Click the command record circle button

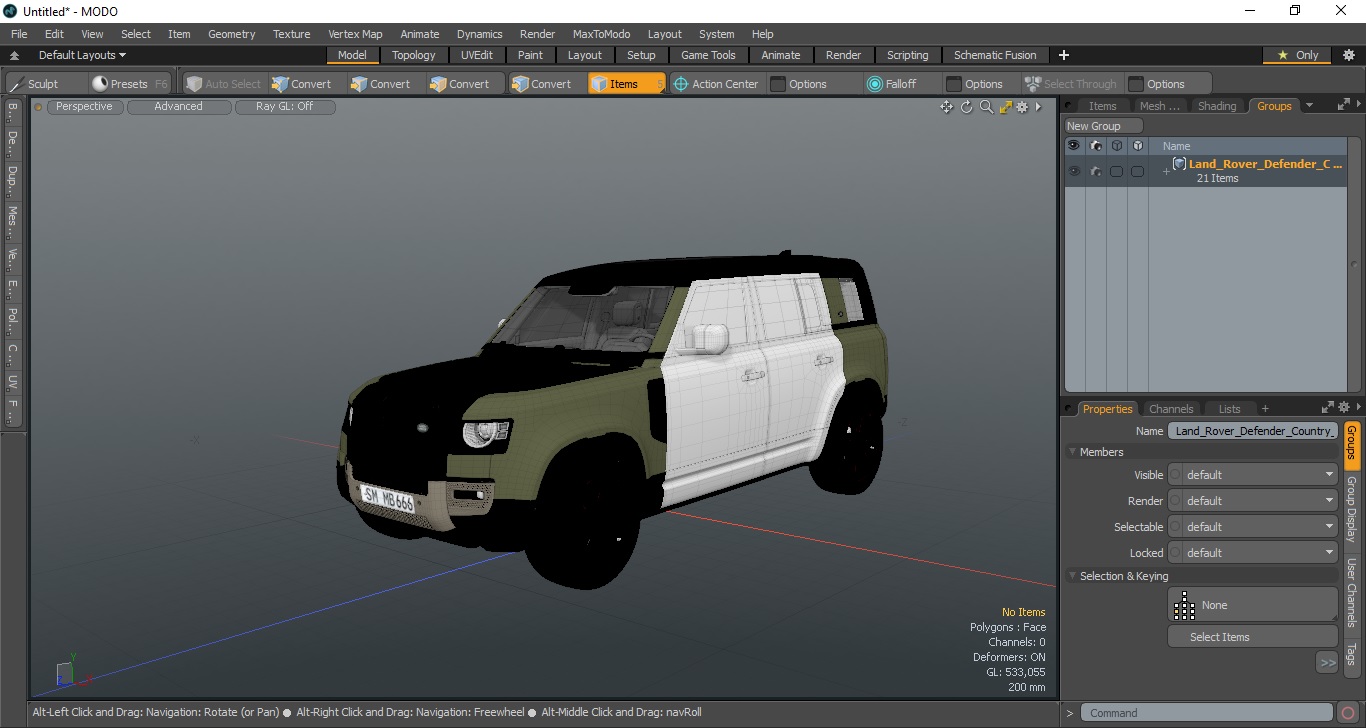(x=1348, y=713)
